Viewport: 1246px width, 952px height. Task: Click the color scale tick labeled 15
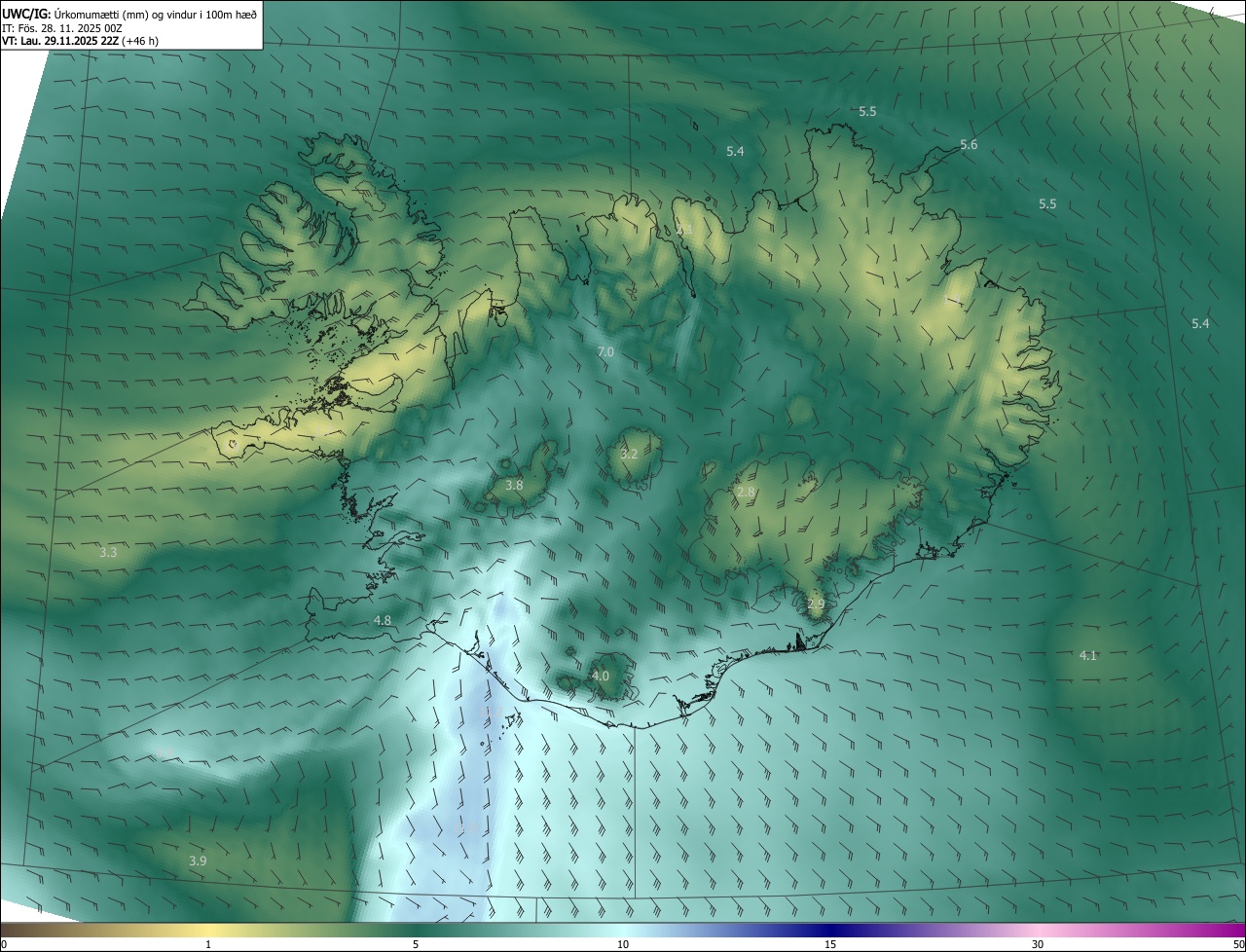coord(830,945)
